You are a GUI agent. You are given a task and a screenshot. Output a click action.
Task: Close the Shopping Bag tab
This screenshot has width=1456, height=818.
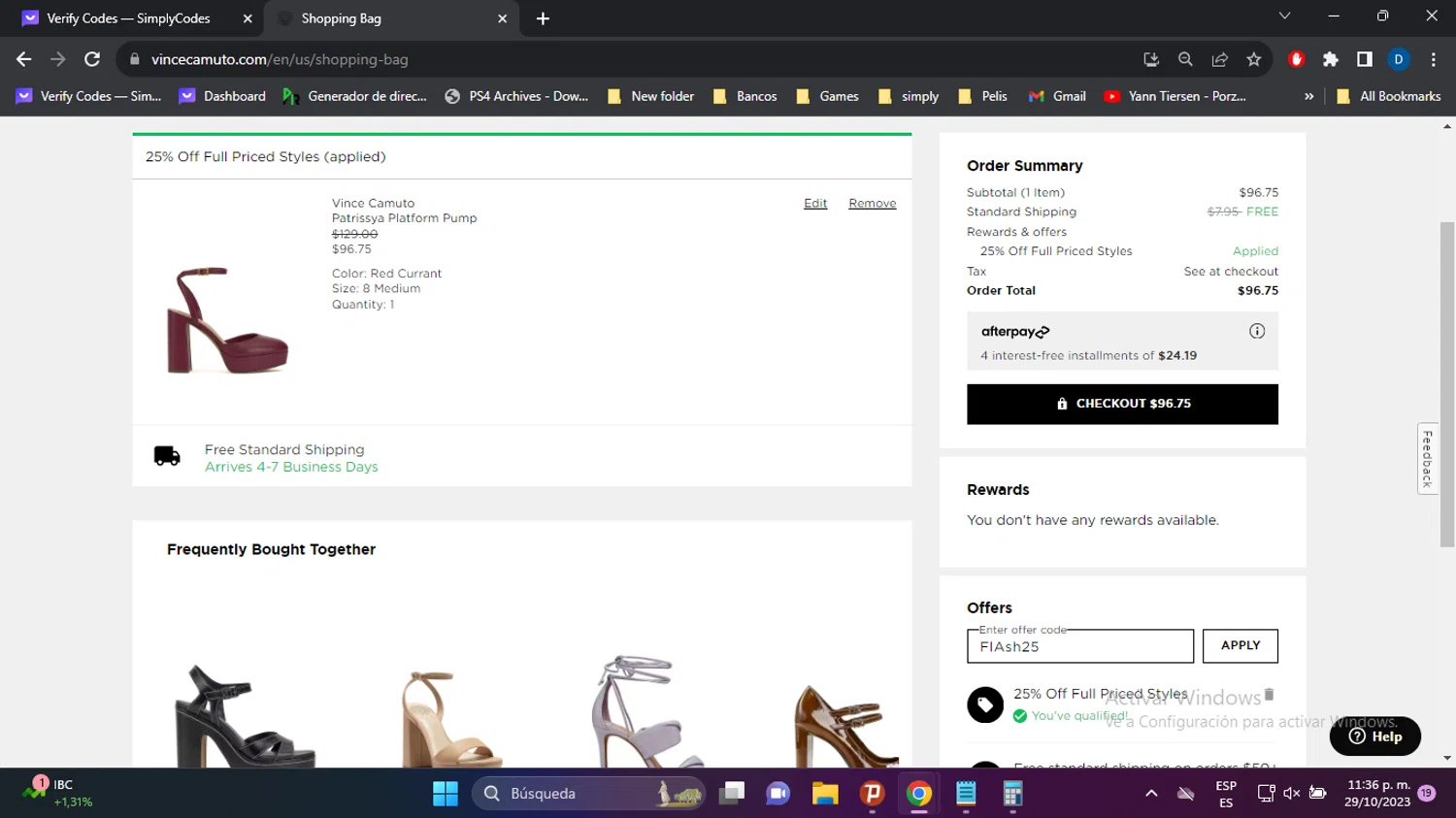503,18
